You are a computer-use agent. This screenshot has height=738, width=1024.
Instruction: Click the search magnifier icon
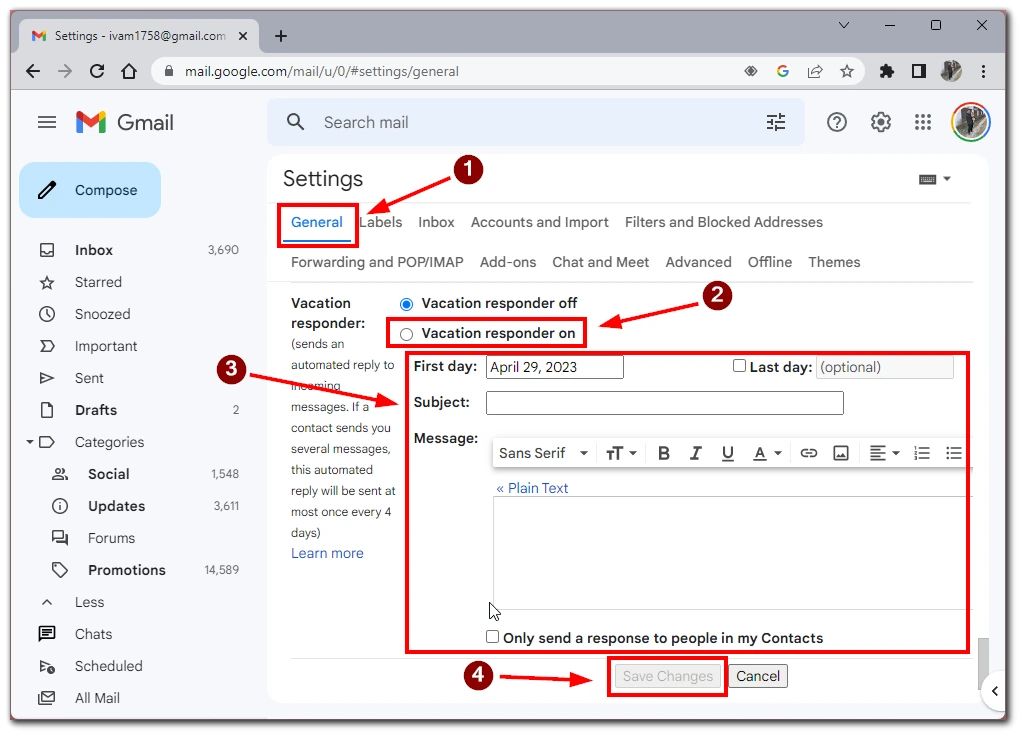click(295, 122)
